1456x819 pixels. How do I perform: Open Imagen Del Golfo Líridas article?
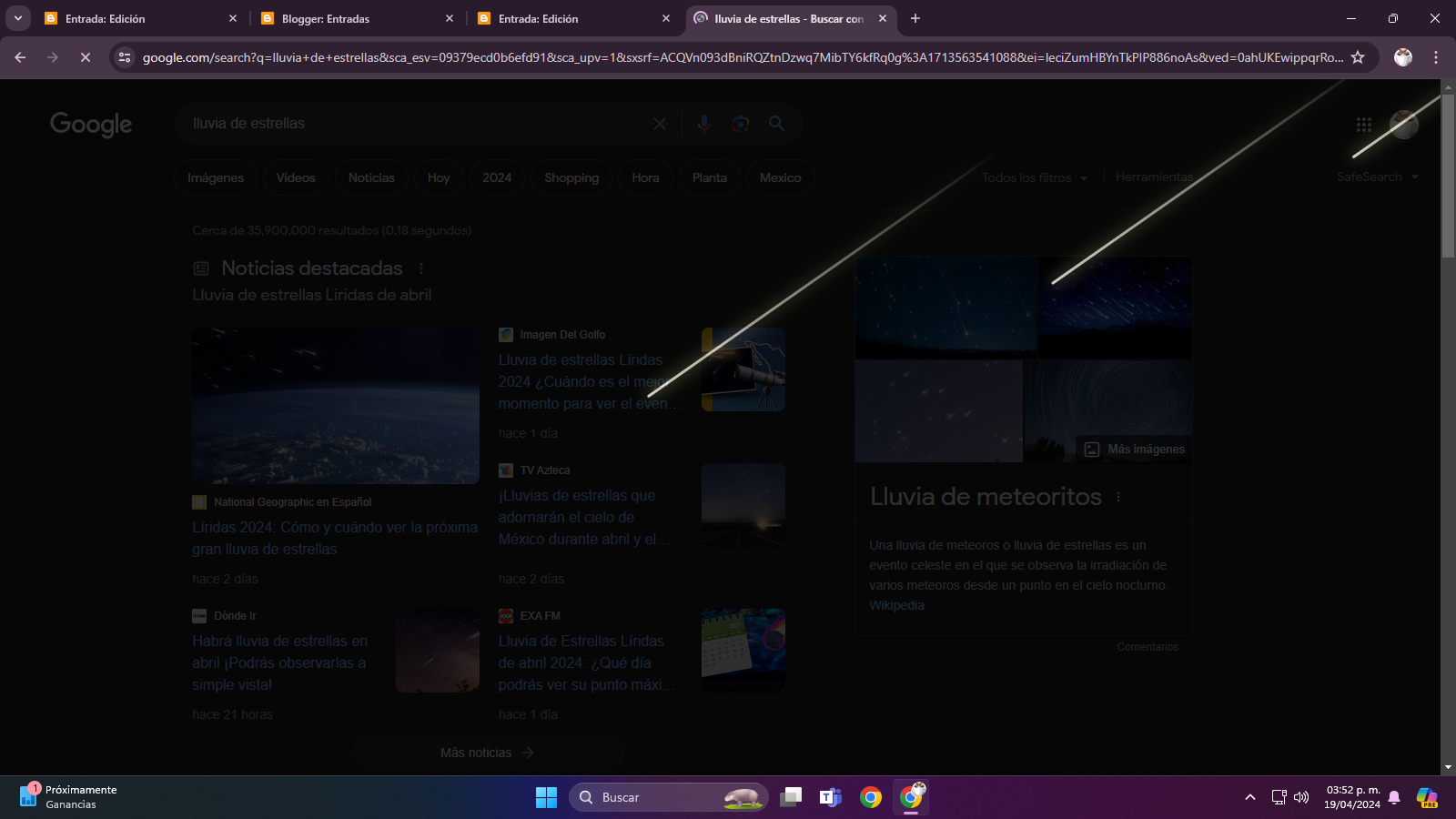tap(590, 382)
